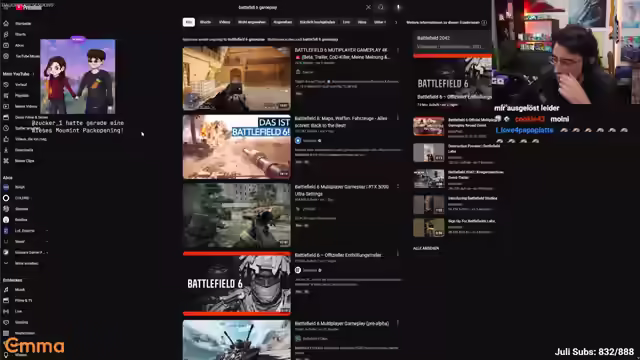Image resolution: width=640 pixels, height=360 pixels.
Task: Open the Deine Filme & Serien icon
Action: [6, 117]
